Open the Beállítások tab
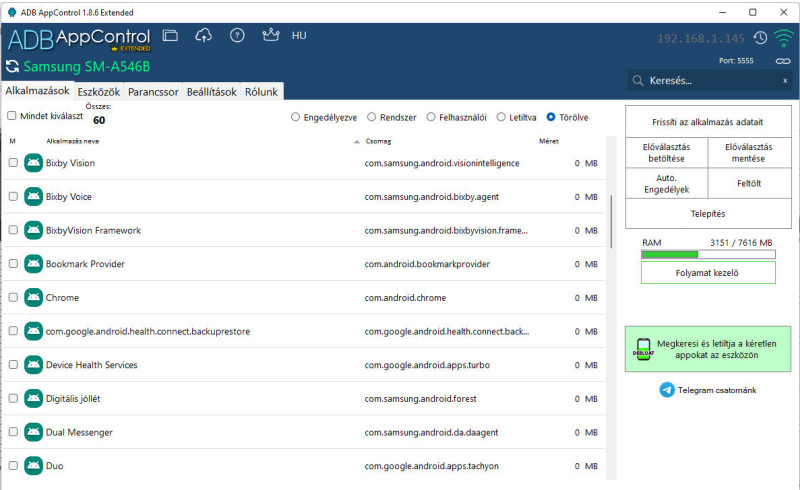Viewport: 800px width, 490px height. (212, 92)
